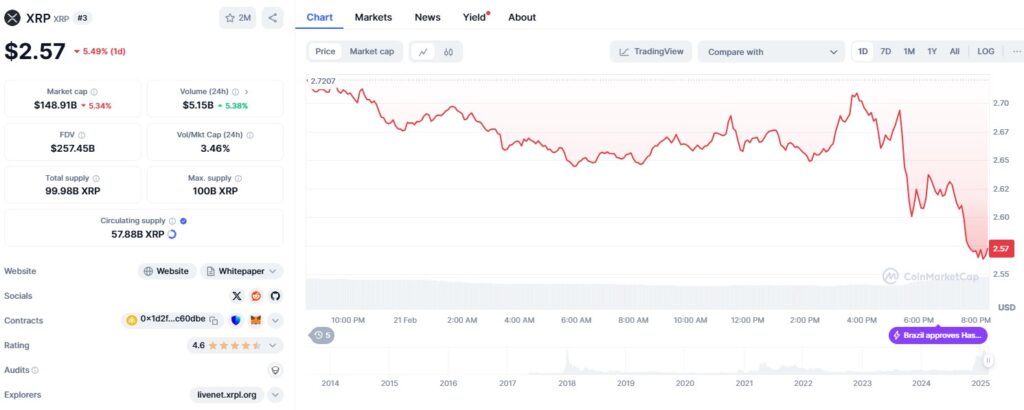Open the TradingView chart button

pos(650,52)
